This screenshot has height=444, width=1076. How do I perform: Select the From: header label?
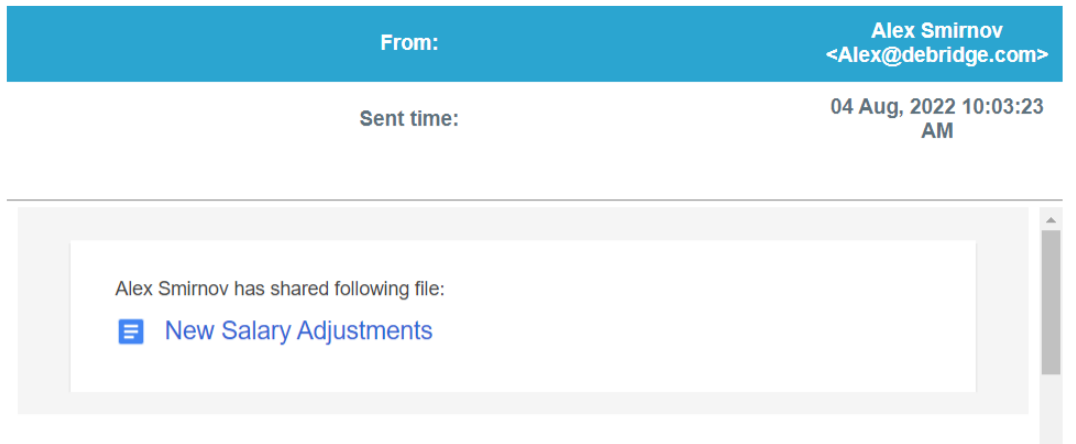(x=409, y=43)
